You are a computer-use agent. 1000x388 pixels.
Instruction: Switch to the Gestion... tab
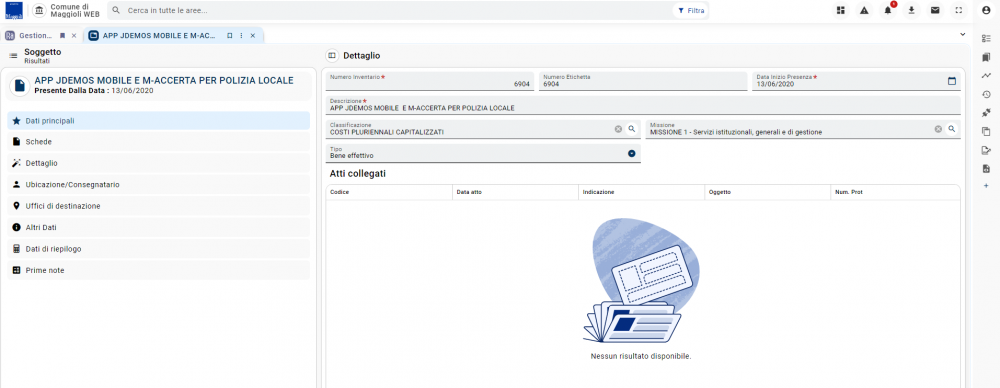point(35,36)
